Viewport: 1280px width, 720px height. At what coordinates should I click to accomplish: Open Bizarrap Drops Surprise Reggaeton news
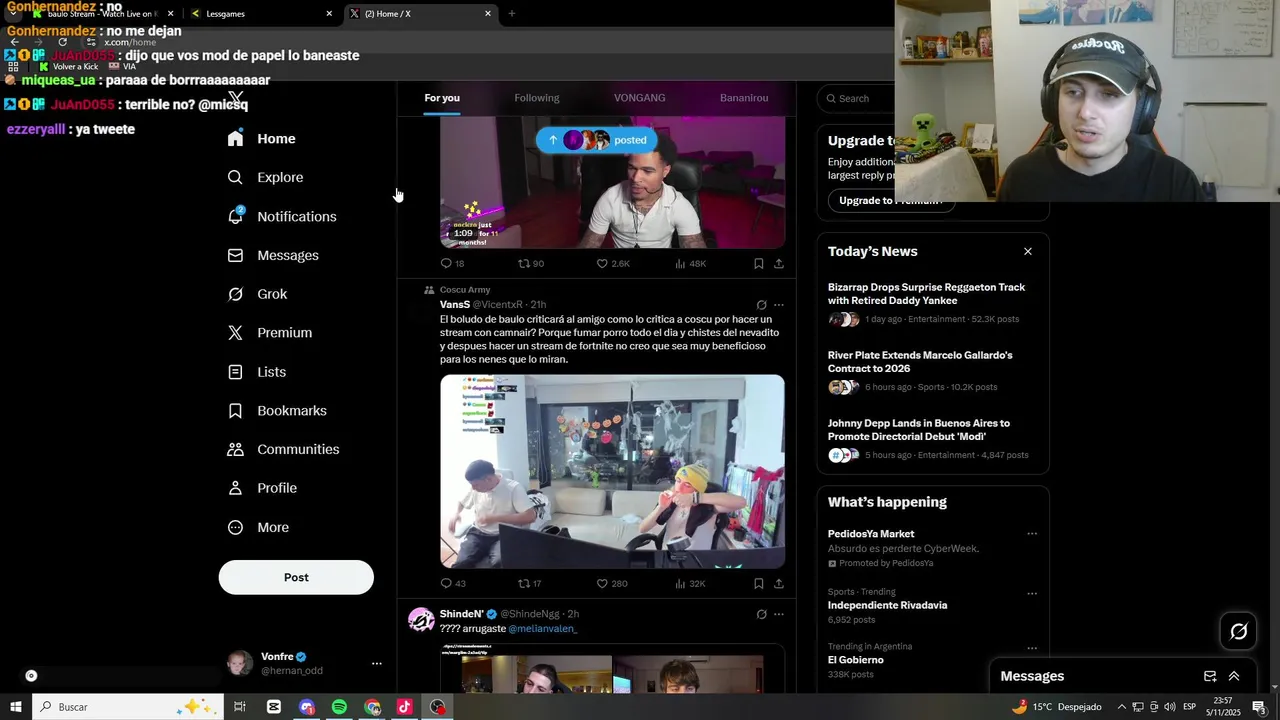tap(926, 294)
